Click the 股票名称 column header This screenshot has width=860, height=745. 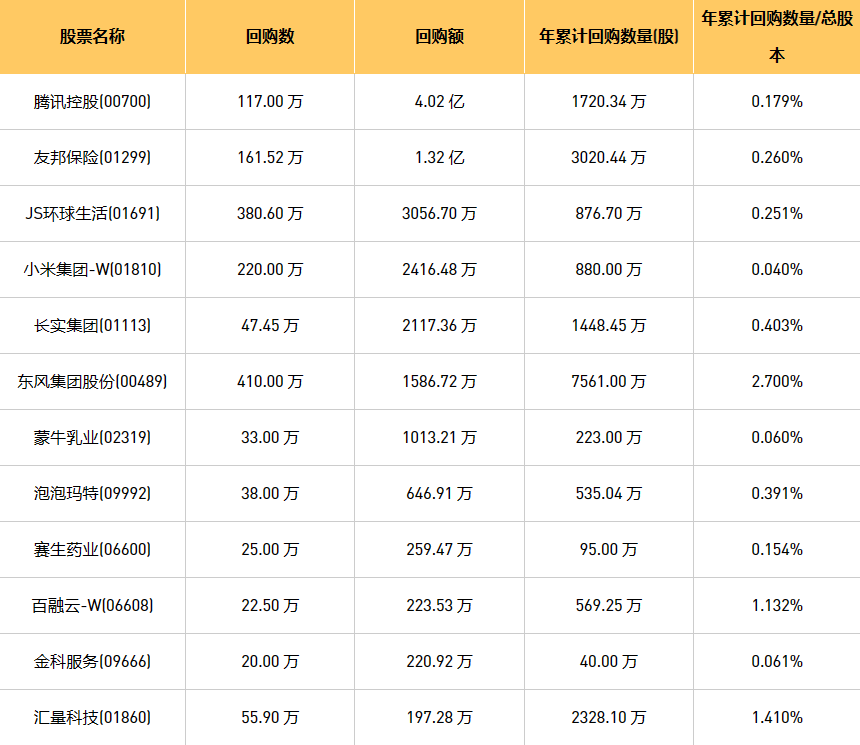[x=92, y=37]
